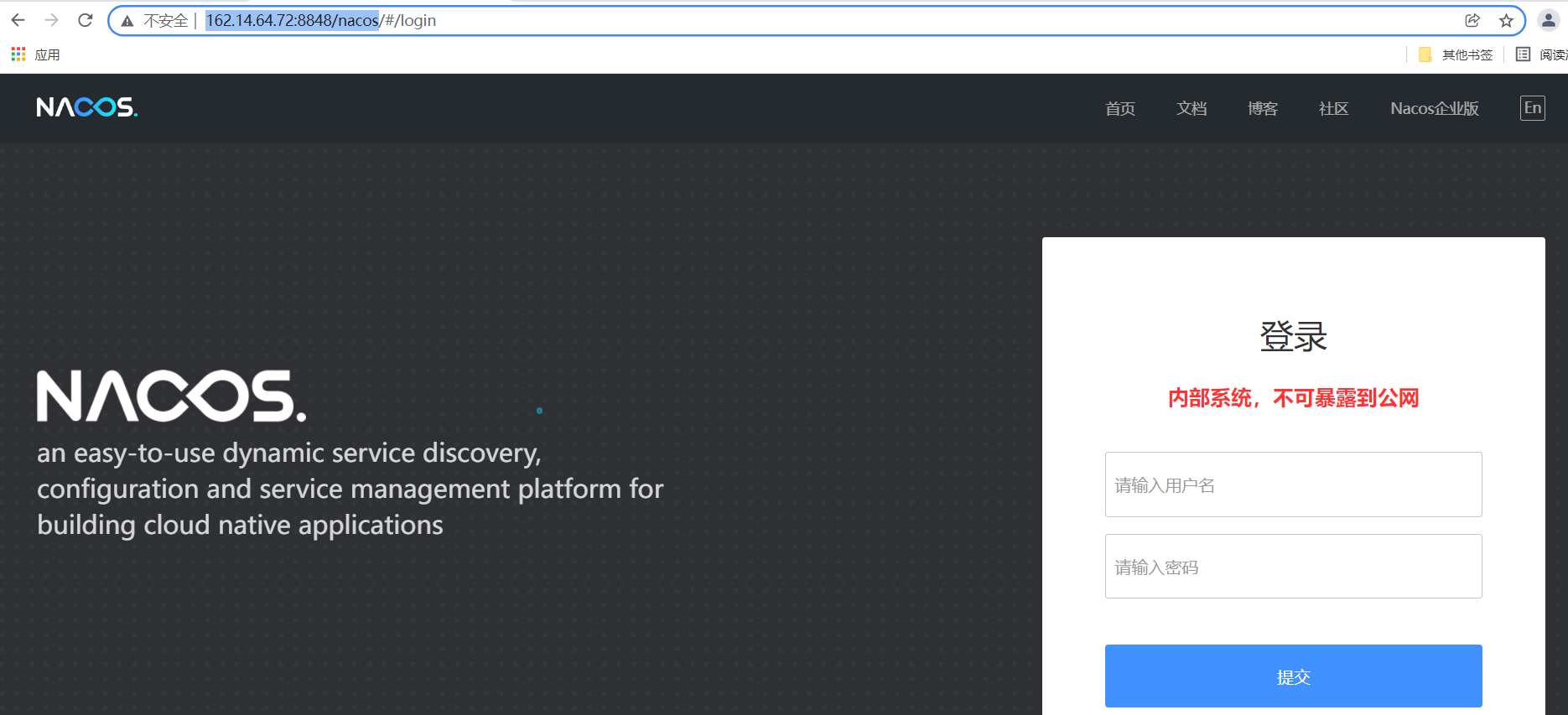The height and width of the screenshot is (715, 1568).
Task: Click the share page icon in the address bar
Action: pos(1472,21)
